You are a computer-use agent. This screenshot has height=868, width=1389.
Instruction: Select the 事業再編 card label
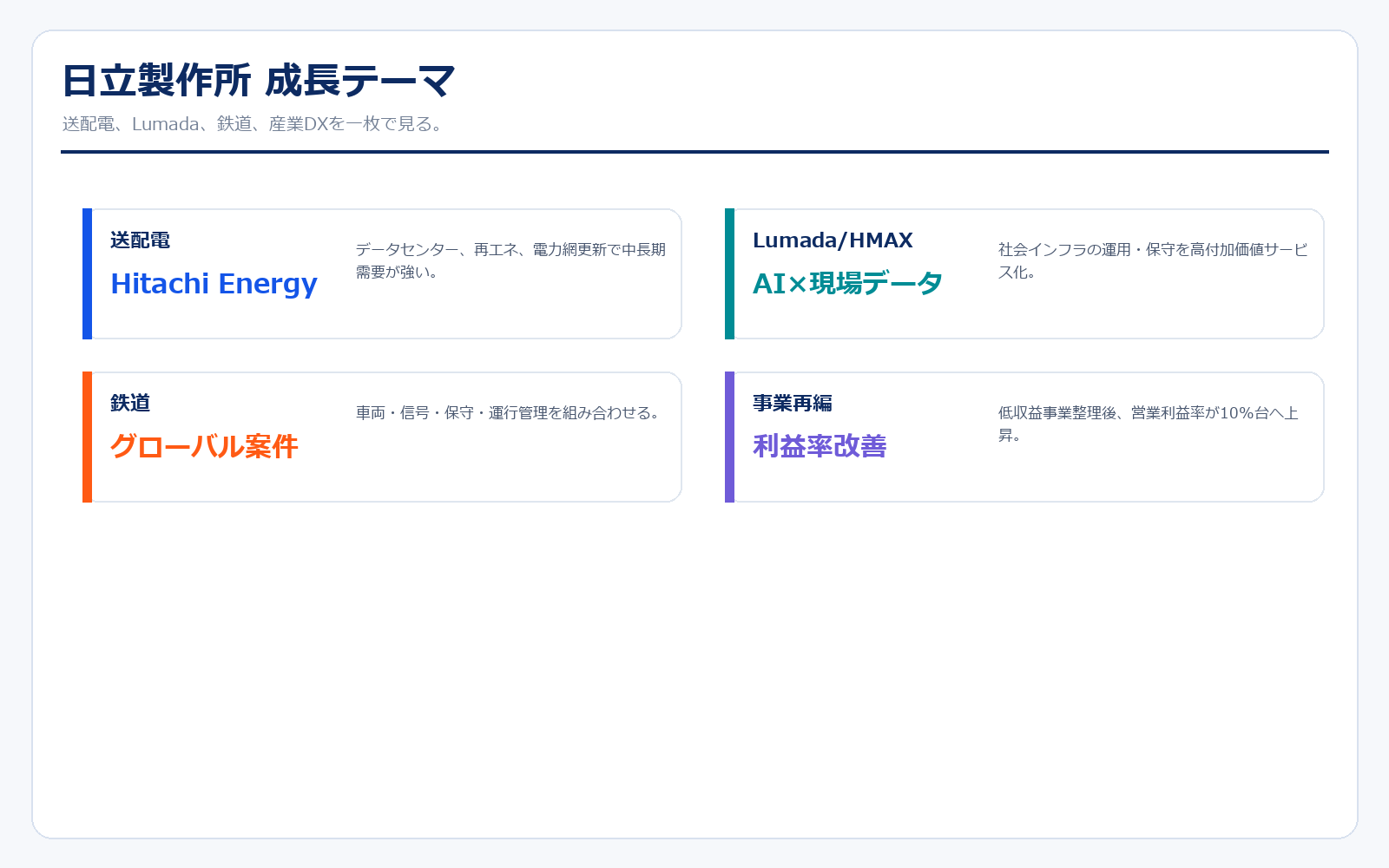(x=793, y=404)
